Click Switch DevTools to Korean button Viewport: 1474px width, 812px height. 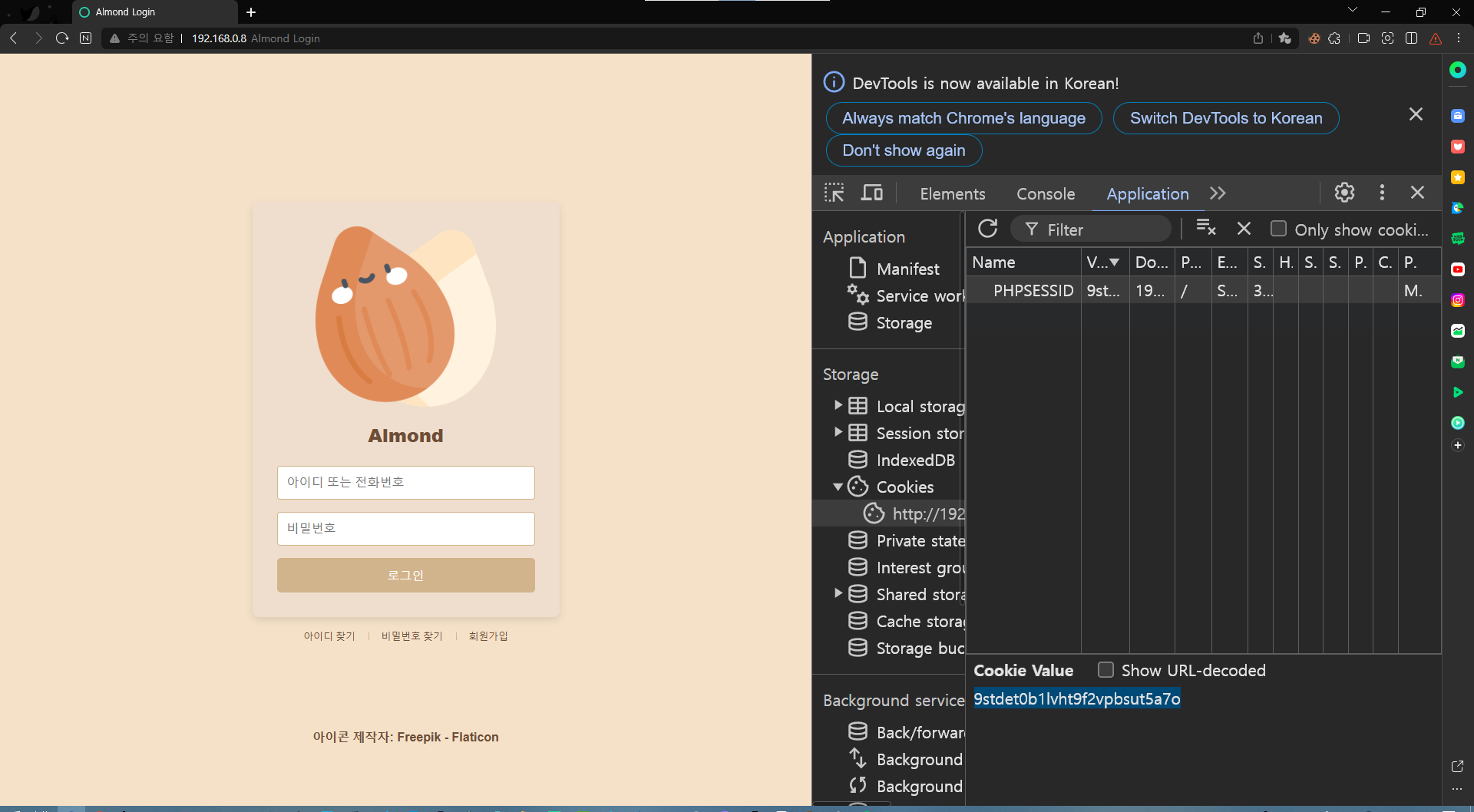(x=1226, y=118)
